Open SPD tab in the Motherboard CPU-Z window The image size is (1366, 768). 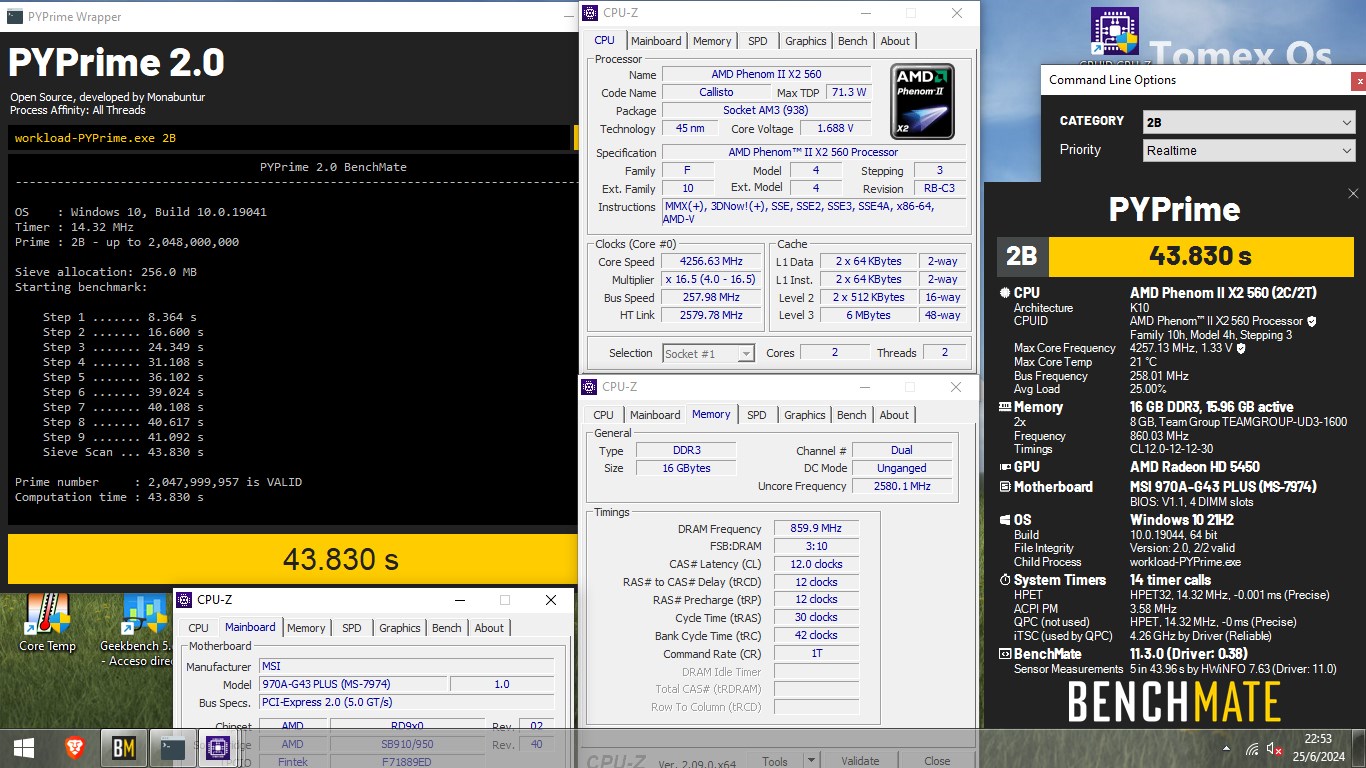352,628
